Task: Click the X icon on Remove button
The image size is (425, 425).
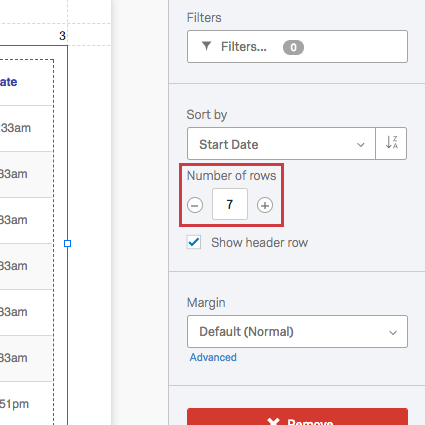Action: coord(273,422)
